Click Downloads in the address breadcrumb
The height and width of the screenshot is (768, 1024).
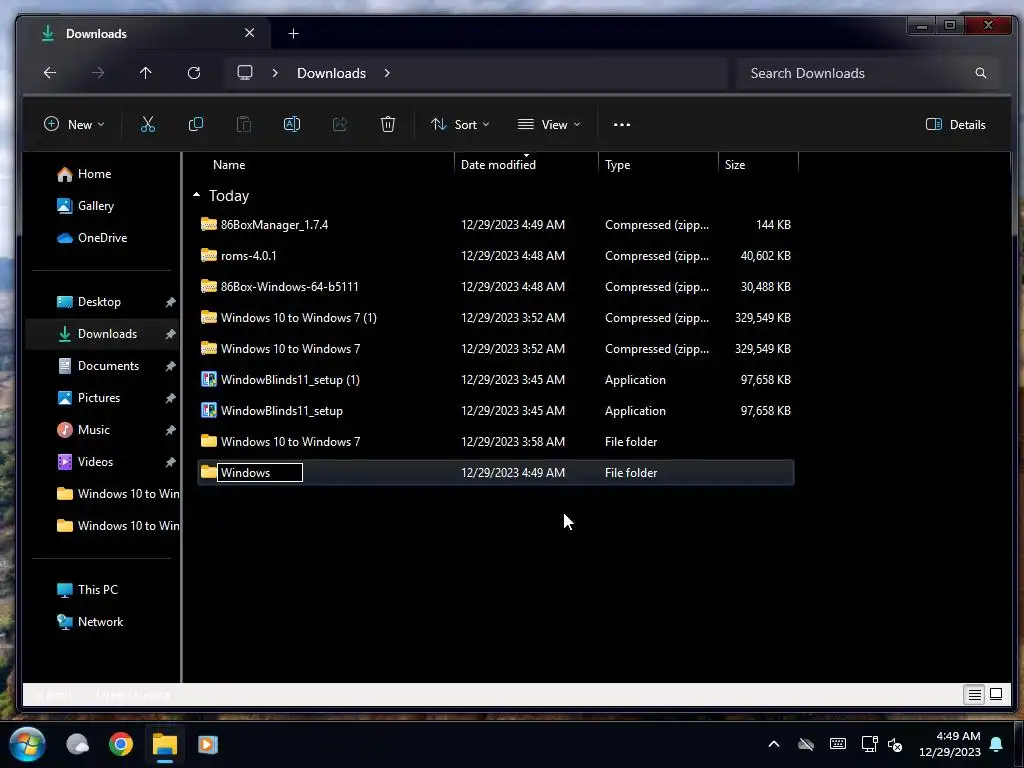coord(331,73)
